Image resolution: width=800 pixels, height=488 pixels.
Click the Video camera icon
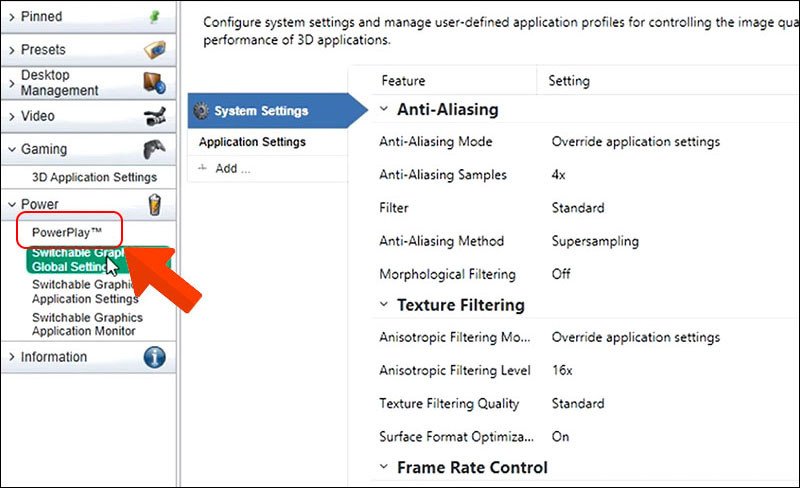154,116
